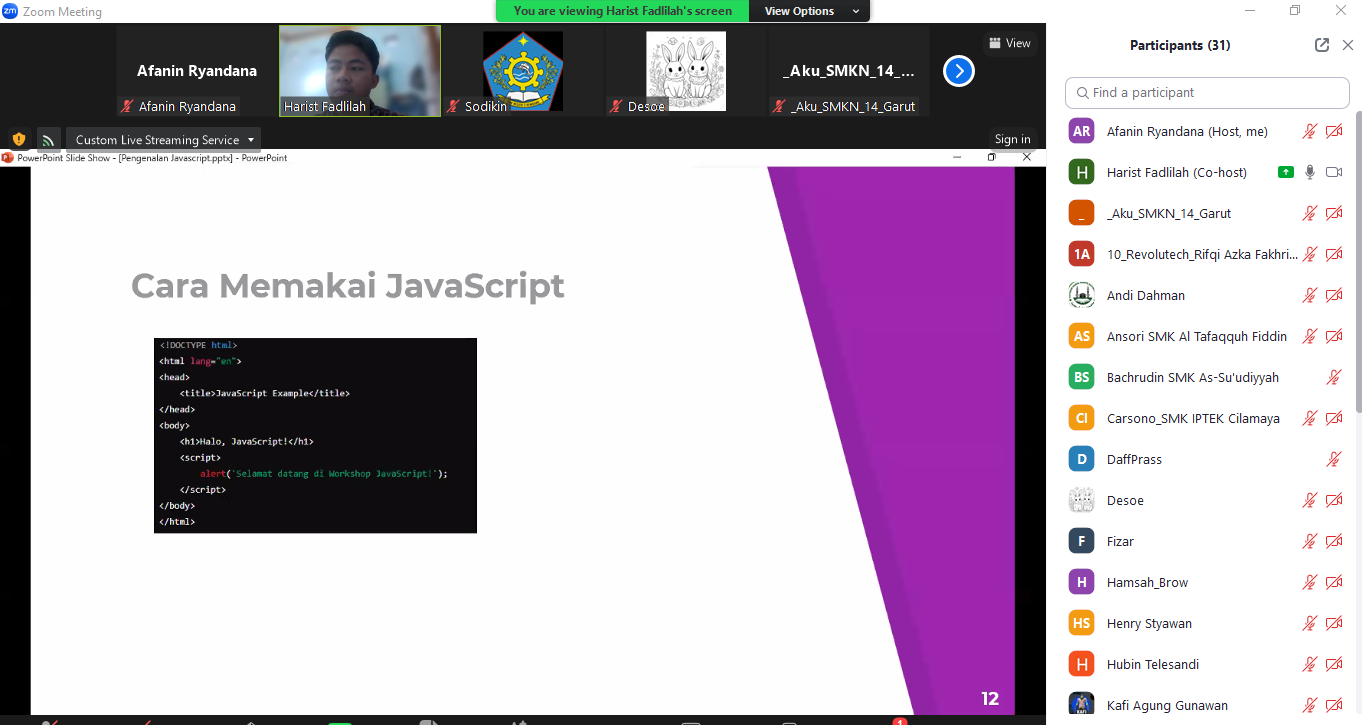1362x725 pixels.
Task: Click Afanin Ryandana's AR avatar
Action: coord(1081,131)
